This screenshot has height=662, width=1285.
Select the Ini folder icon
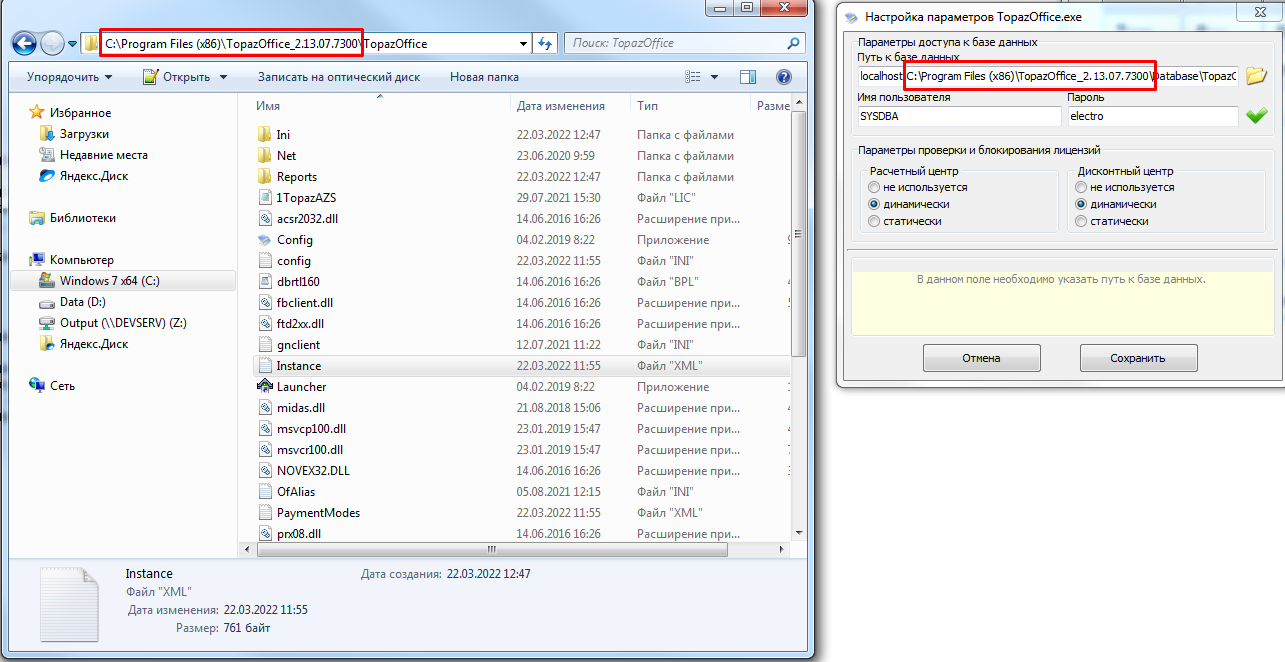coord(265,135)
